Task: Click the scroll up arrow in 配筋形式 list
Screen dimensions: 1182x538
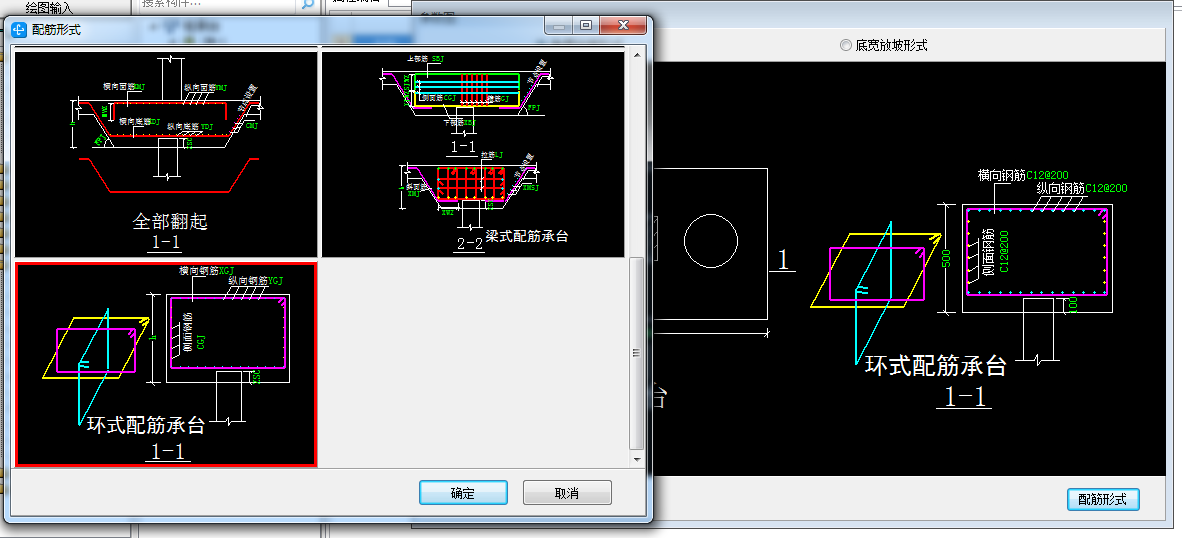Action: pos(637,54)
